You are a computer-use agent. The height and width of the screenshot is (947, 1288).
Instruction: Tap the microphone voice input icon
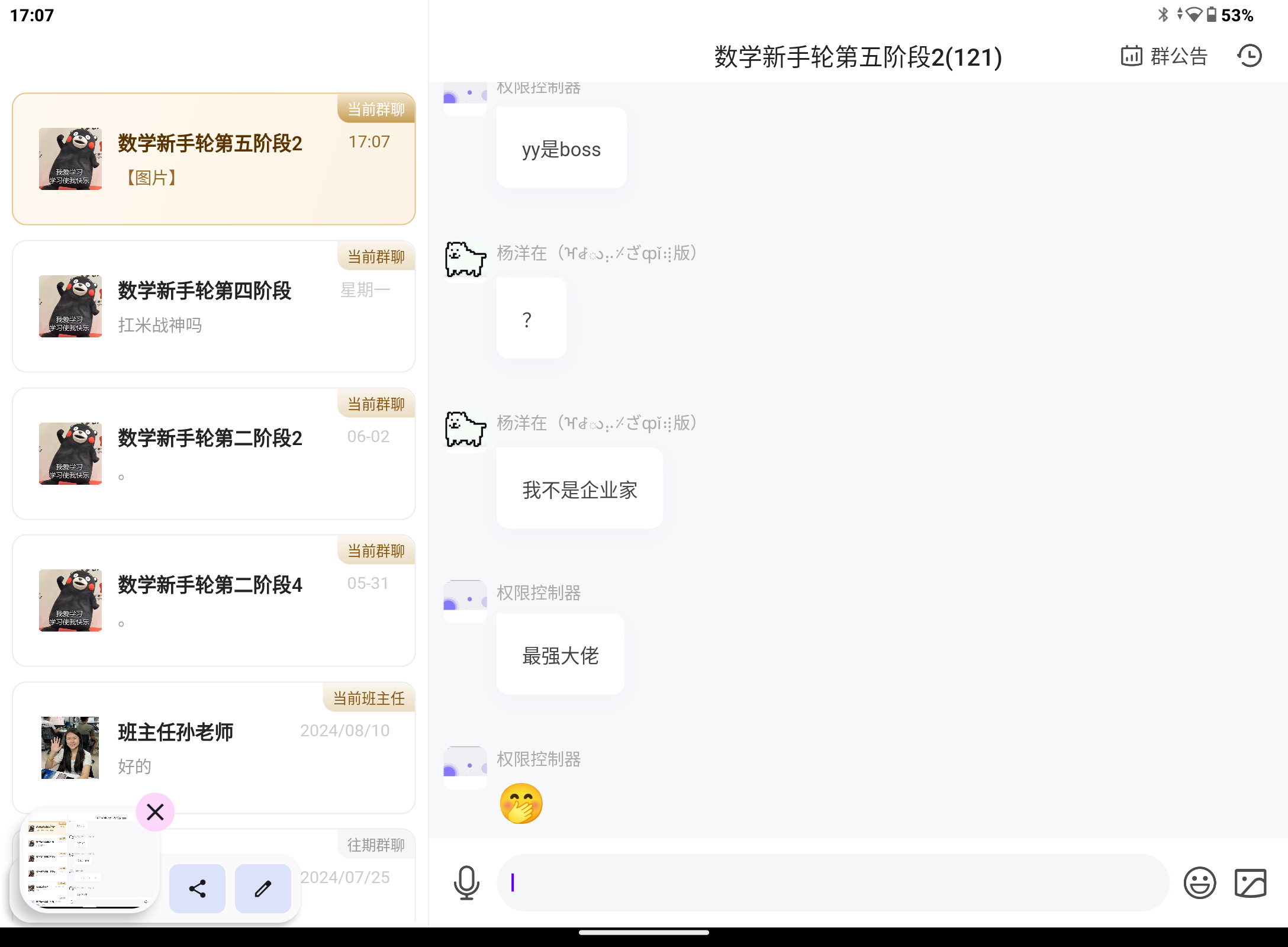click(x=466, y=882)
